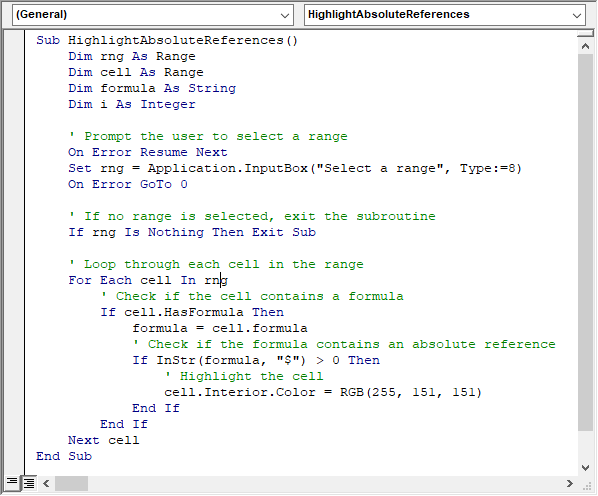Click the 'Next cell' line of code
Viewport: 598px width, 496px height.
pyautogui.click(x=104, y=440)
